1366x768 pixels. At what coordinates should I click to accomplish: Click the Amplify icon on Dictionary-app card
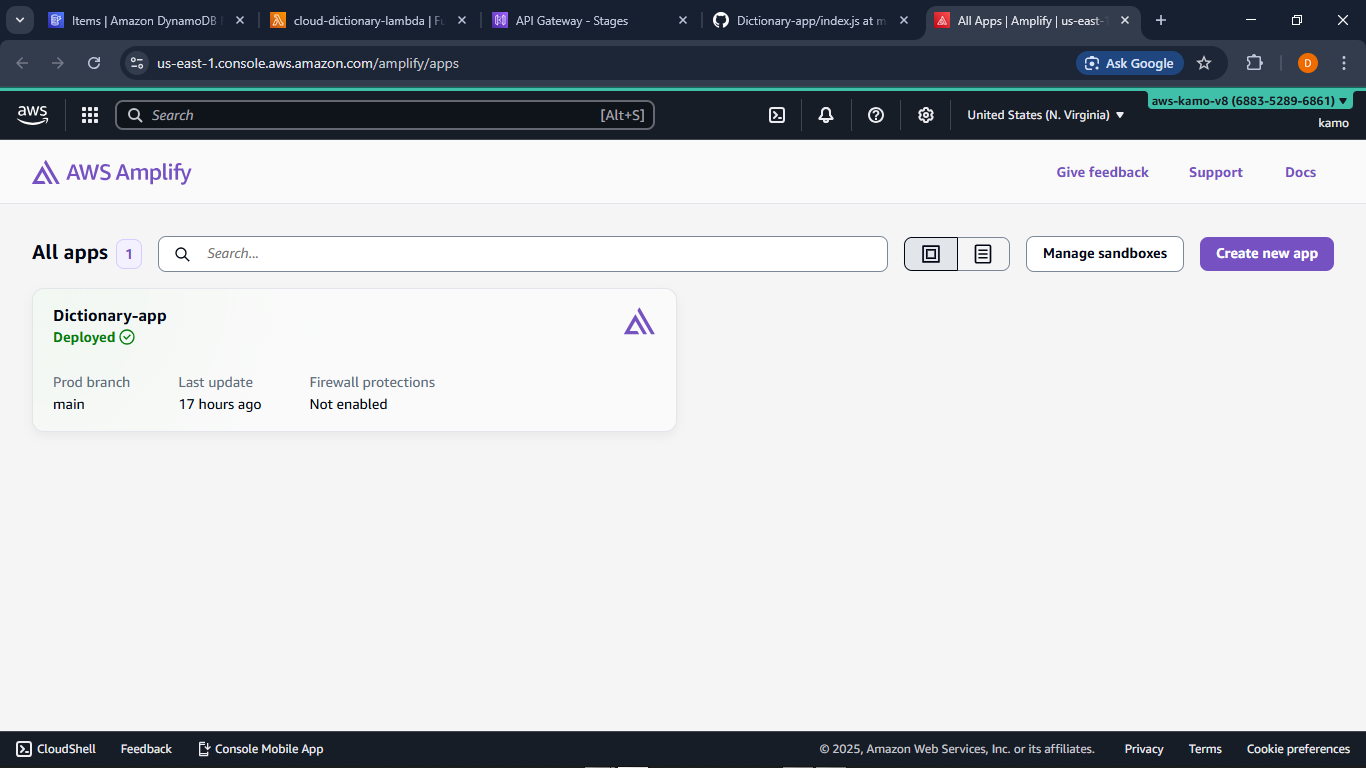(x=639, y=321)
